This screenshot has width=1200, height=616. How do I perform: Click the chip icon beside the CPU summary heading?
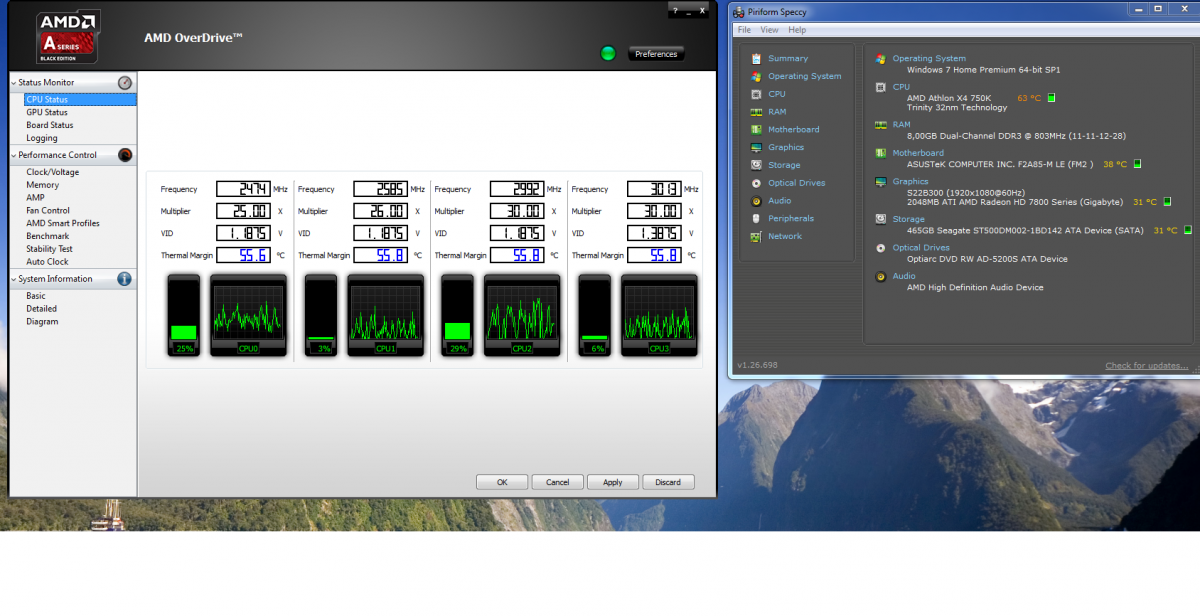point(880,87)
